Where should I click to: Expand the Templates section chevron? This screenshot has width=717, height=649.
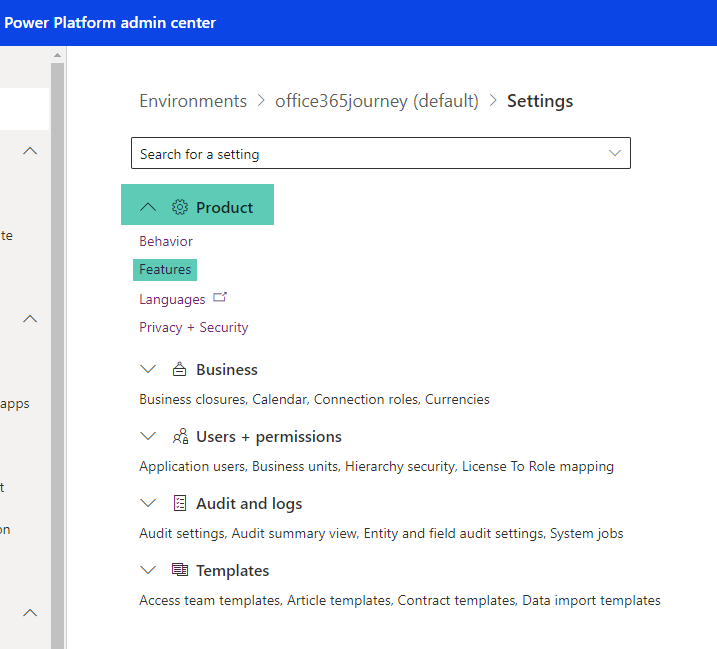point(148,570)
